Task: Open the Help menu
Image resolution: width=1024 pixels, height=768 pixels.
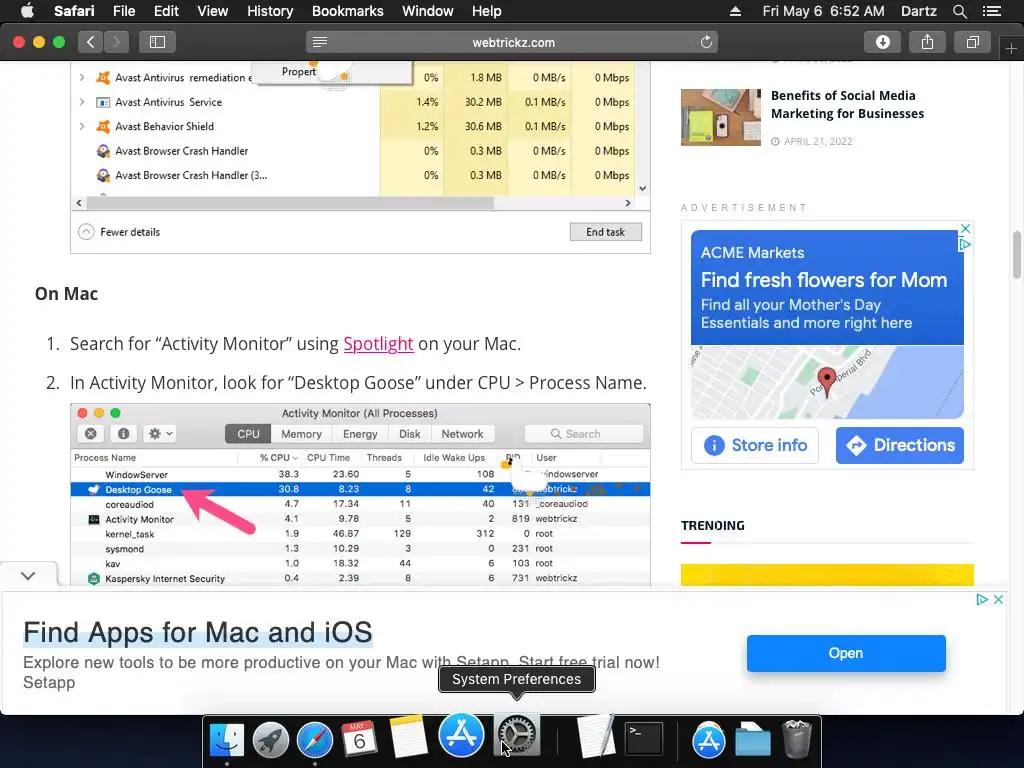Action: [487, 11]
